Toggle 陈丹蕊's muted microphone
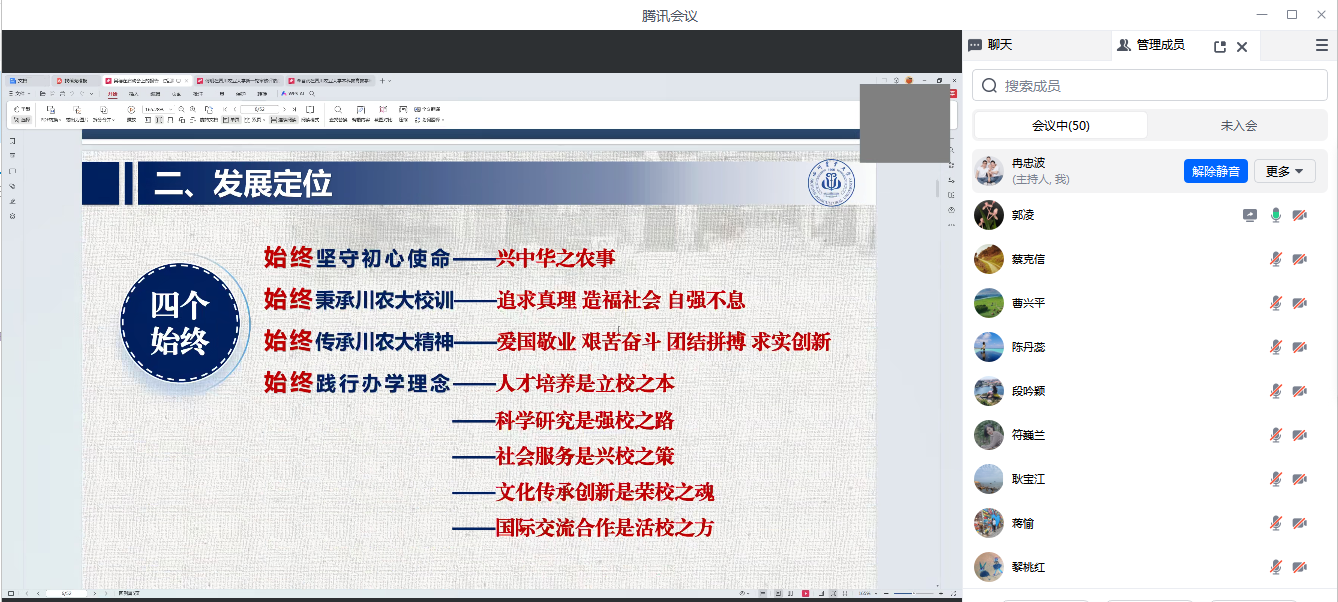This screenshot has width=1338, height=602. coord(1276,347)
